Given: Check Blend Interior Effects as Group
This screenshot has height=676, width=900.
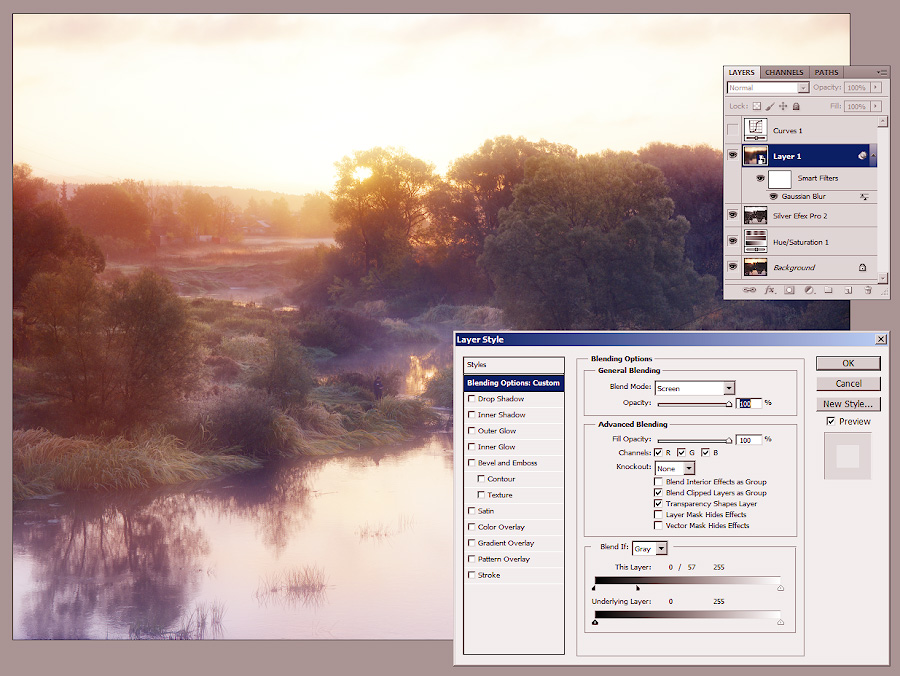Looking at the screenshot, I should (x=658, y=481).
